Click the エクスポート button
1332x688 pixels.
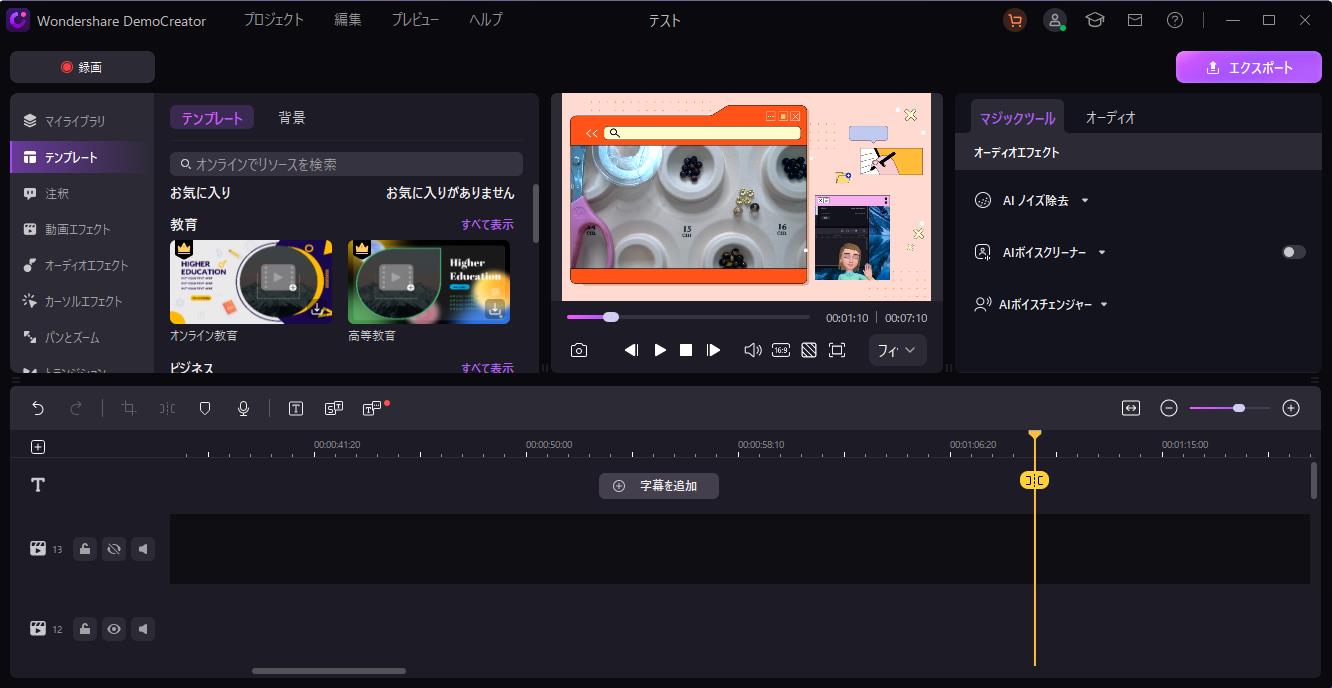tap(1248, 67)
